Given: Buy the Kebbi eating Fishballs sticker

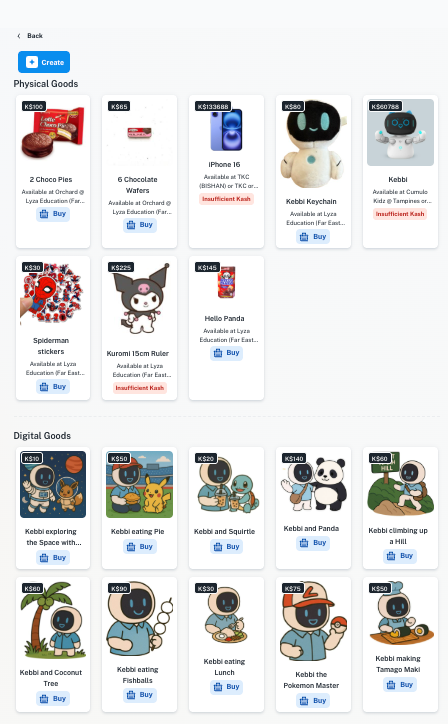Looking at the screenshot, I should pos(139,695).
